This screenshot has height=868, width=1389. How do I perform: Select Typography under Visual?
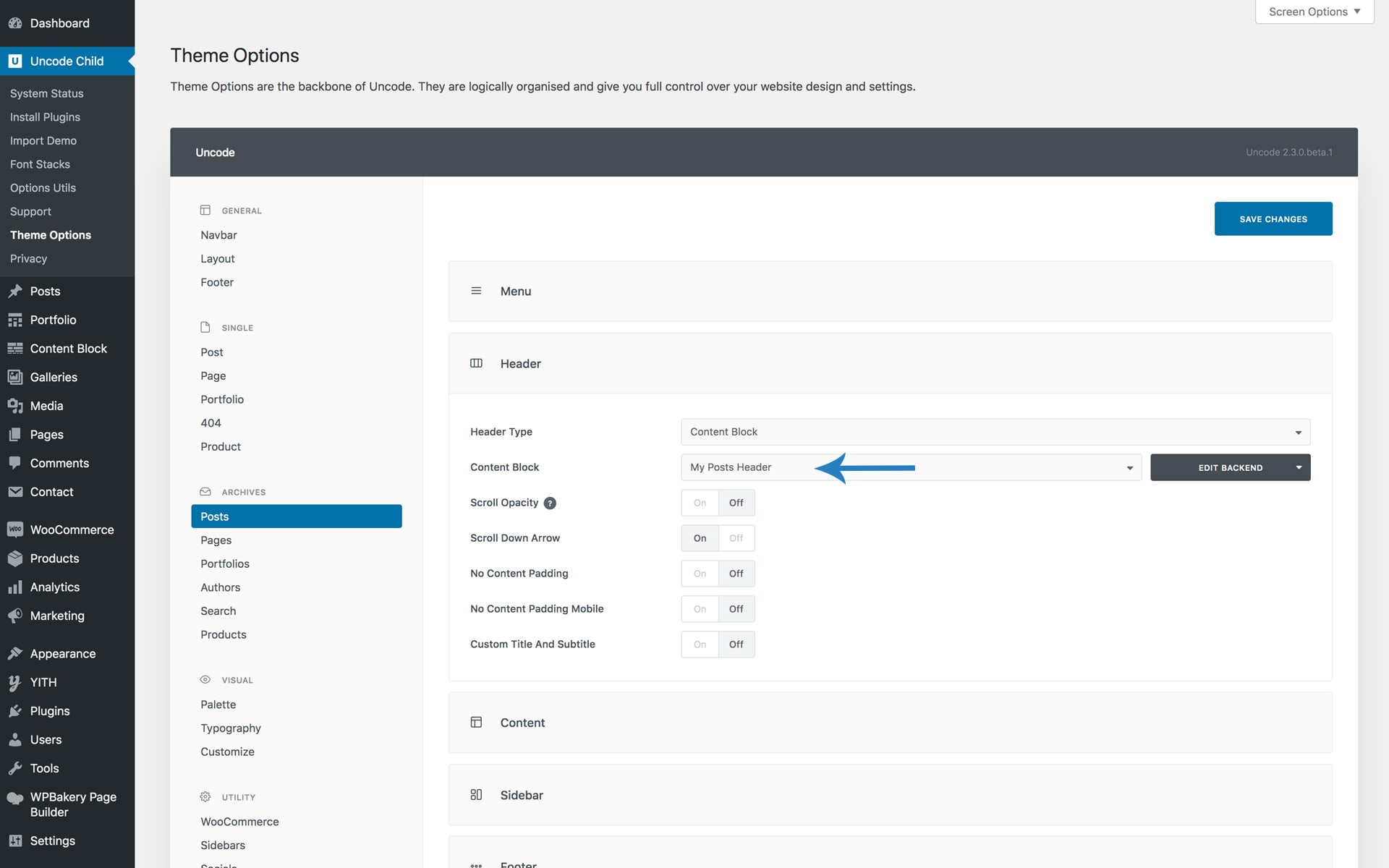(x=231, y=728)
